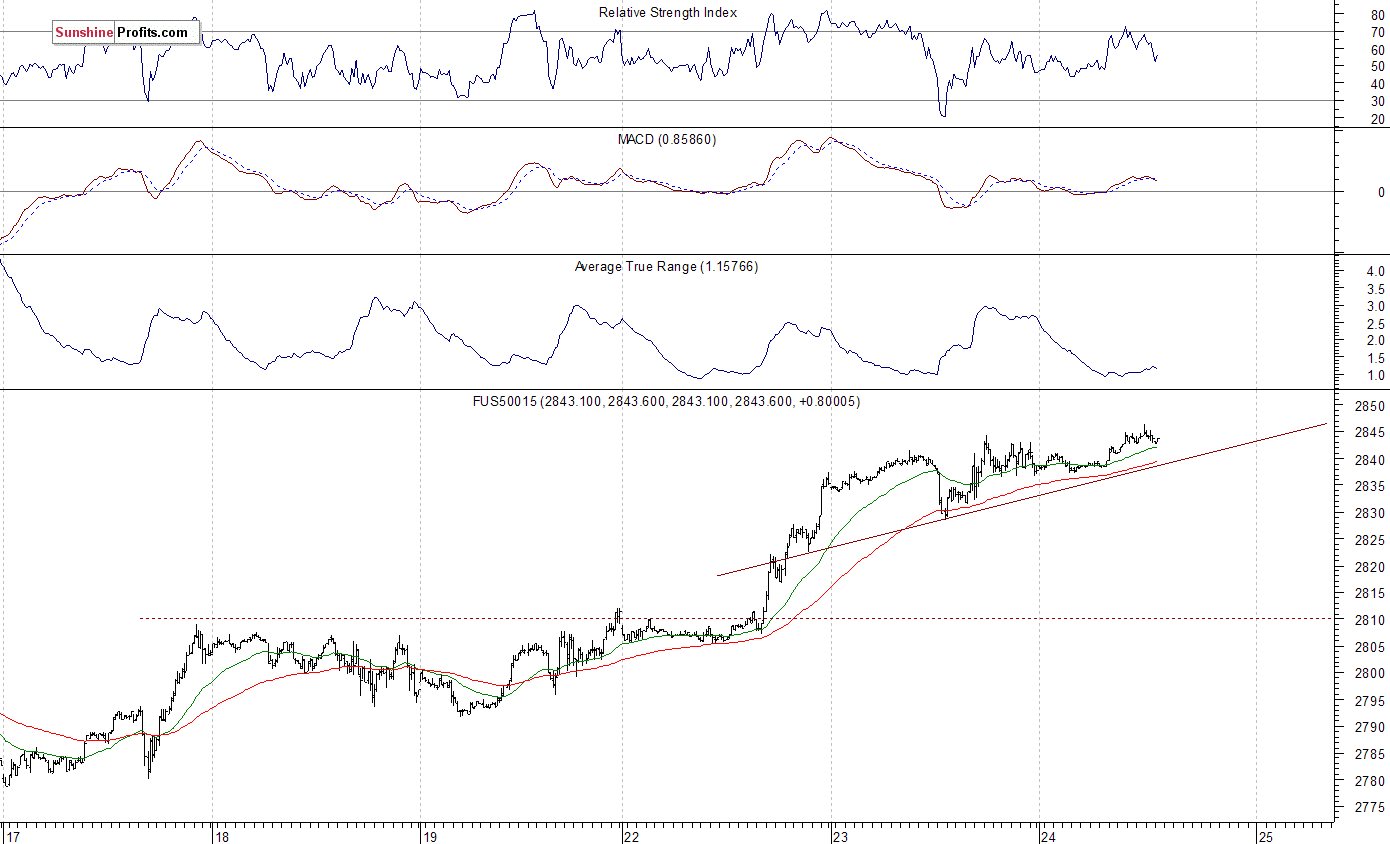Click the 2775 price axis label
Screen dimensions: 1390x844
pos(1369,808)
